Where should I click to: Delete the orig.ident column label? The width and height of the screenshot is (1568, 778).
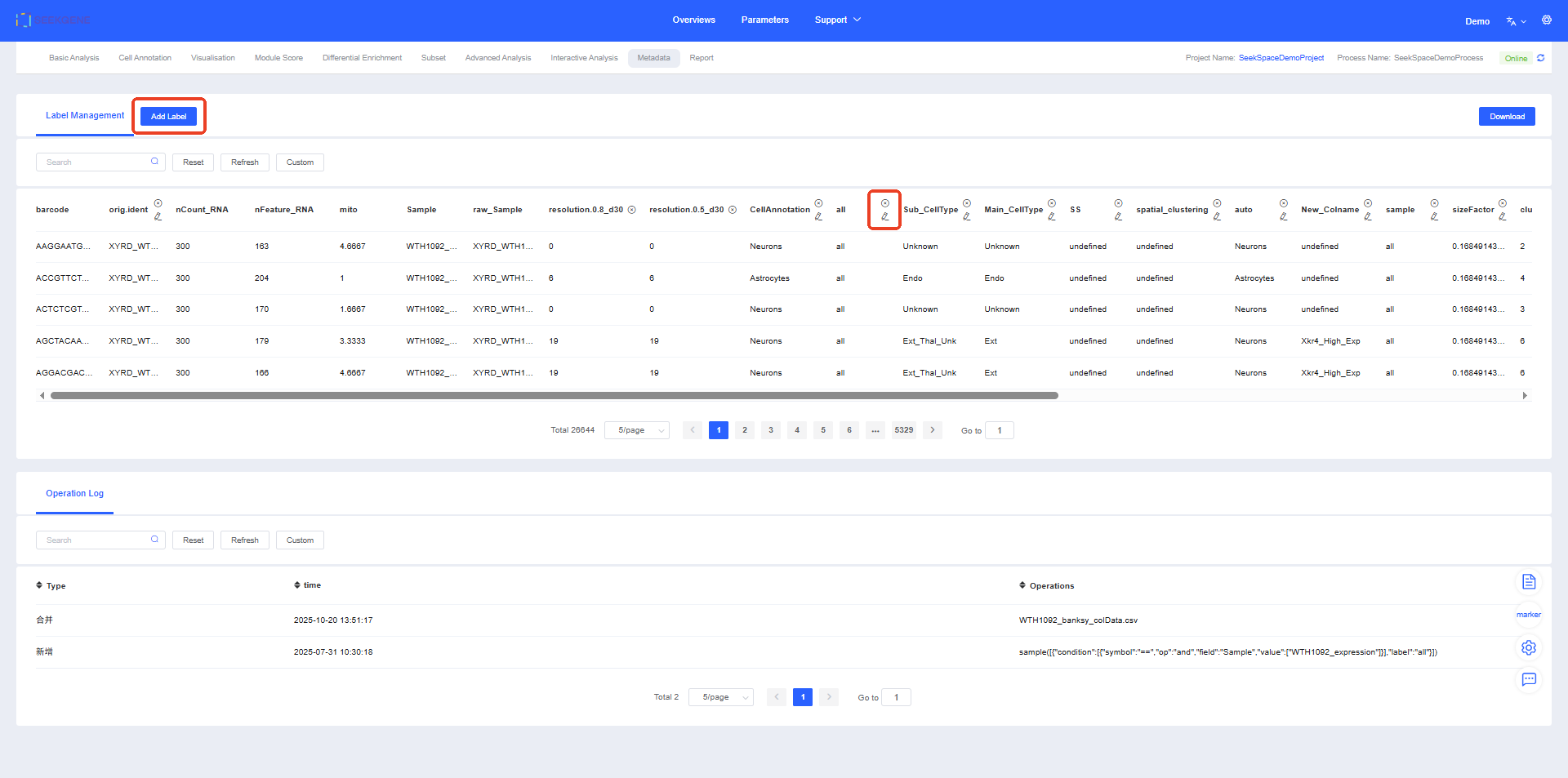pyautogui.click(x=158, y=203)
